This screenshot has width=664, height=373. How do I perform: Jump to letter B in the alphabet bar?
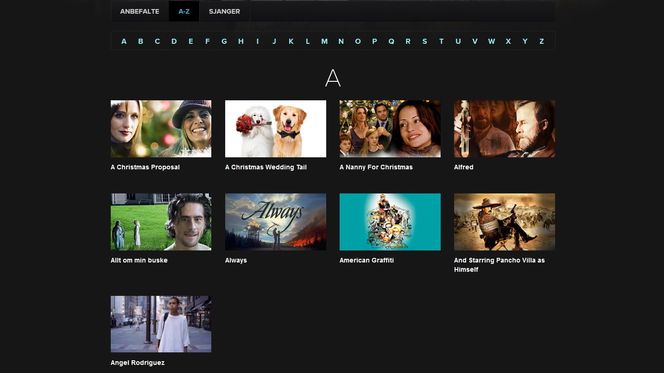tap(141, 41)
